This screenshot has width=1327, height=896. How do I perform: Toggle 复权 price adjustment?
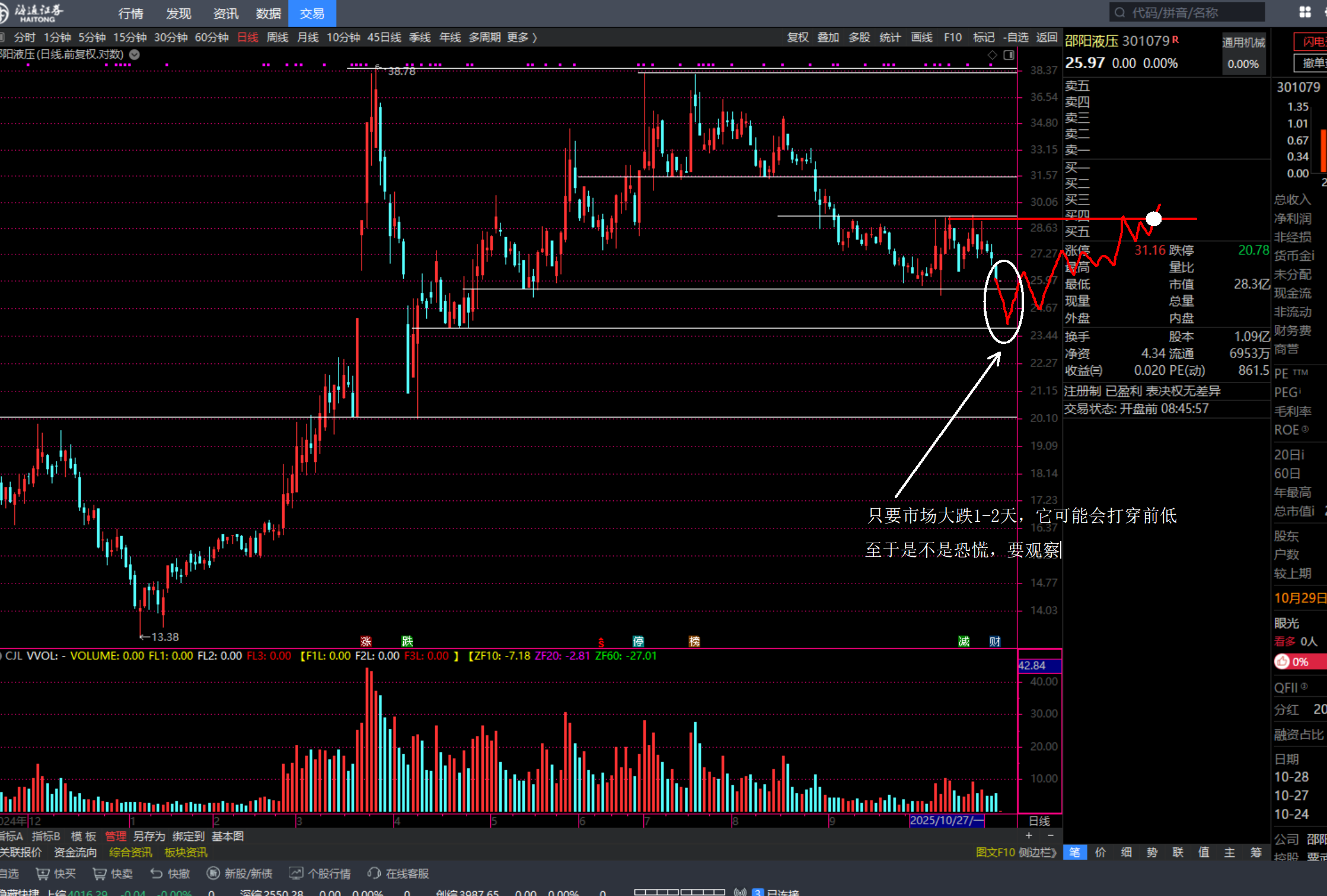(798, 37)
